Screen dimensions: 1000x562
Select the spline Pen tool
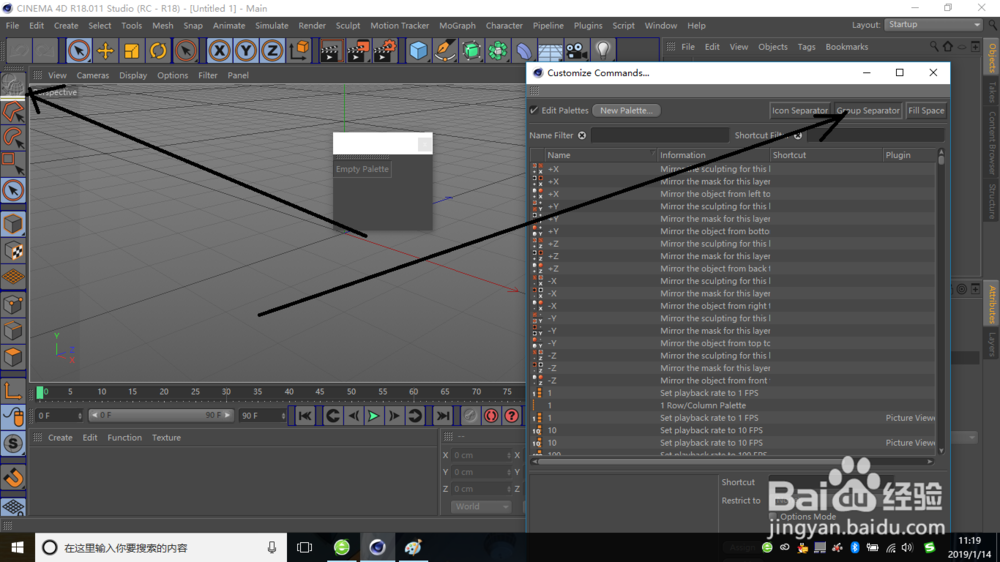coord(445,50)
